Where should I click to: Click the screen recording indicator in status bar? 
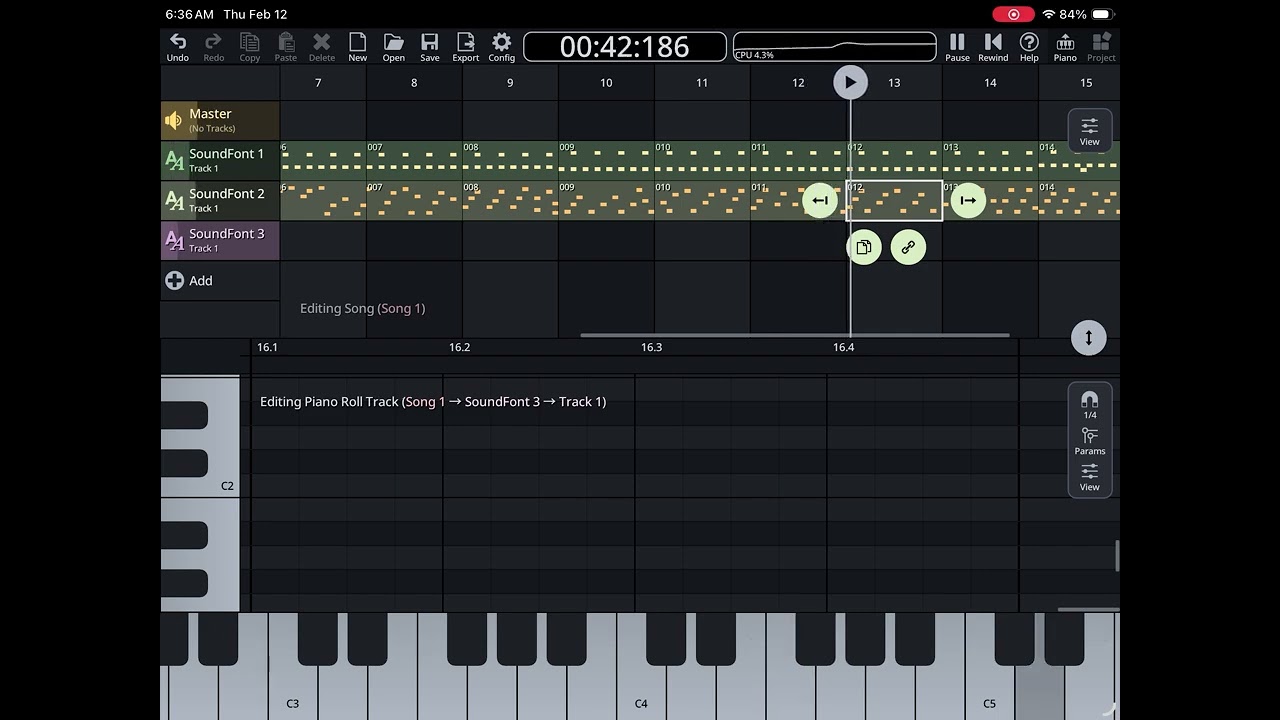1013,14
